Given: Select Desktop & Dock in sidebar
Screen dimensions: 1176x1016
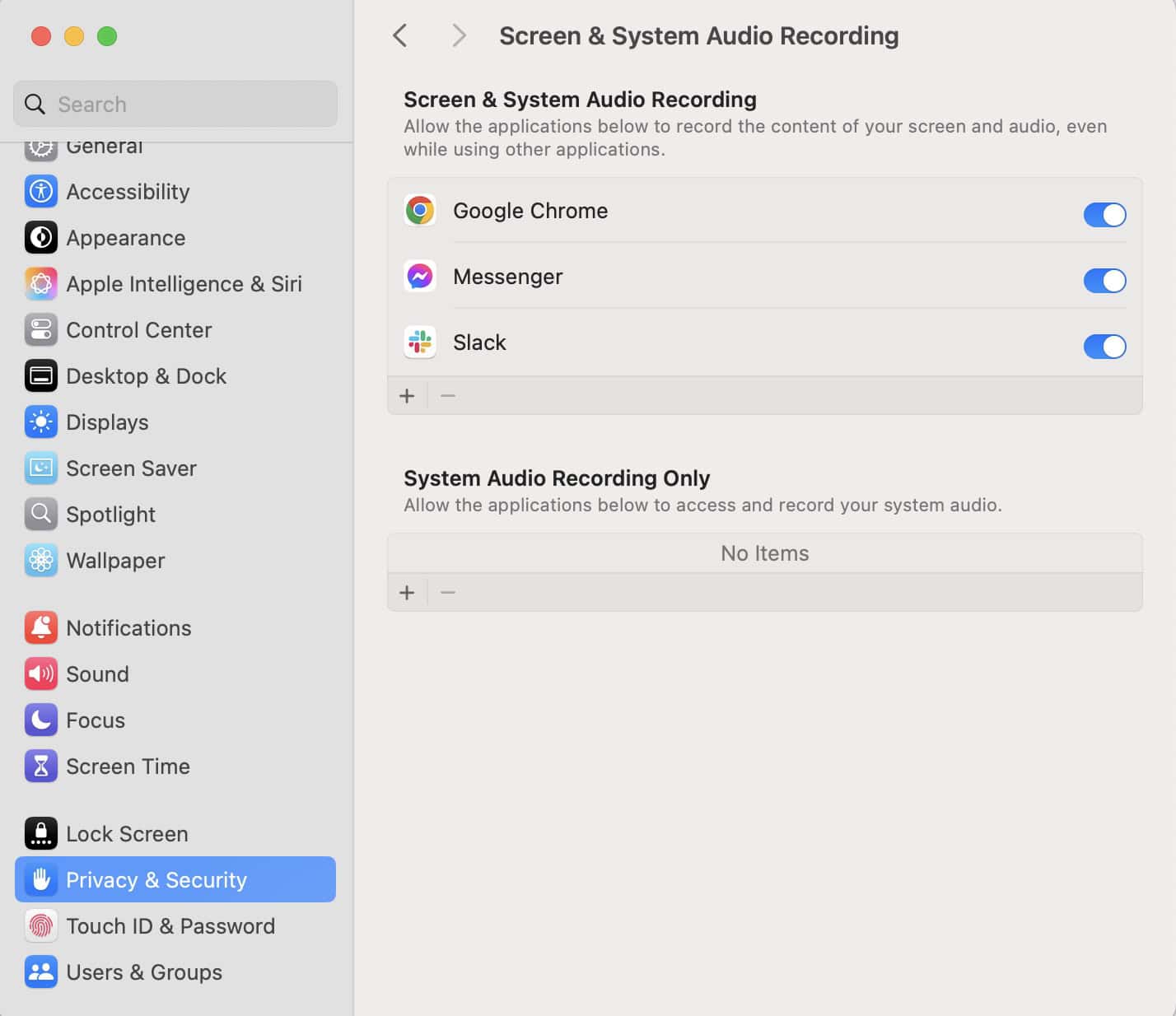Looking at the screenshot, I should [x=146, y=376].
